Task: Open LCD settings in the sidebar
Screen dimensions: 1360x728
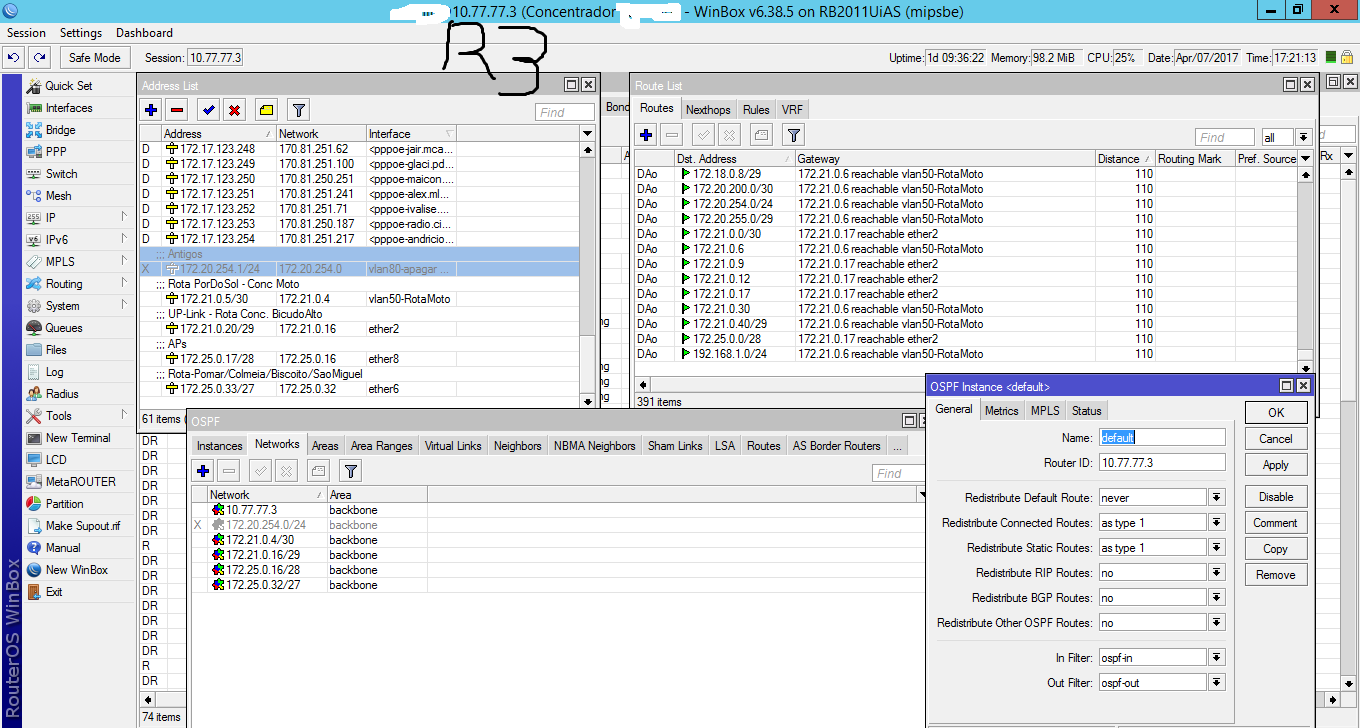Action: pyautogui.click(x=56, y=460)
